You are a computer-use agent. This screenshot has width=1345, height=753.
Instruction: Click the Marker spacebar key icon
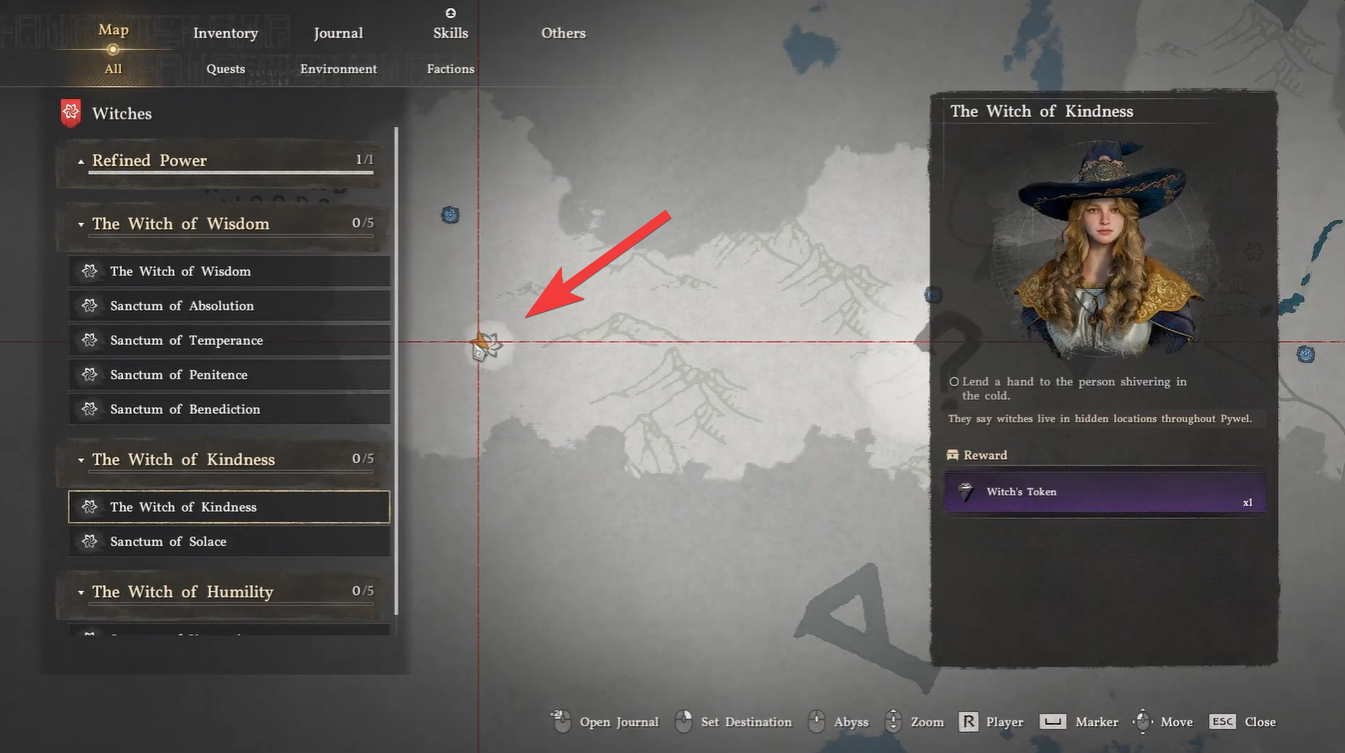click(x=1052, y=721)
